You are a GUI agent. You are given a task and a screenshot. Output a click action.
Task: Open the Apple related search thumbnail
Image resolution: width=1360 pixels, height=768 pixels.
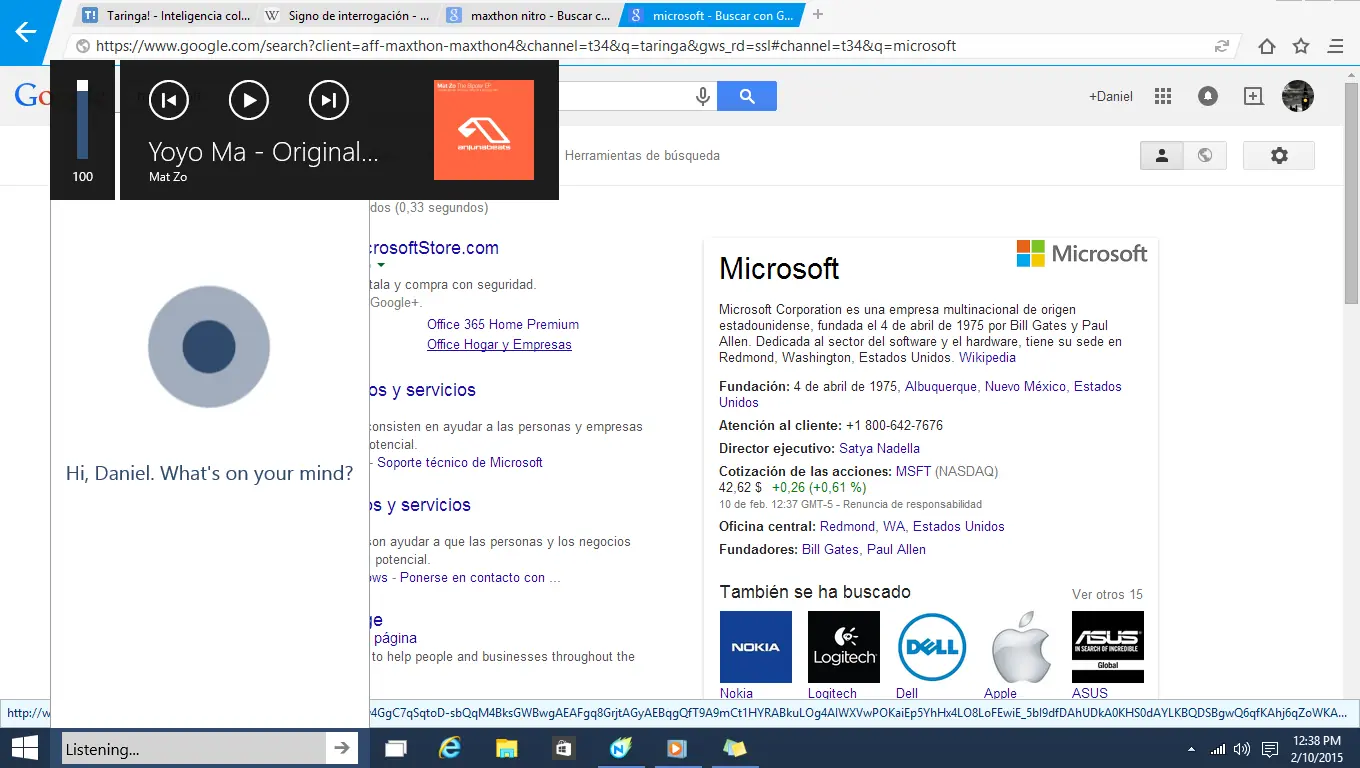[x=1020, y=647]
